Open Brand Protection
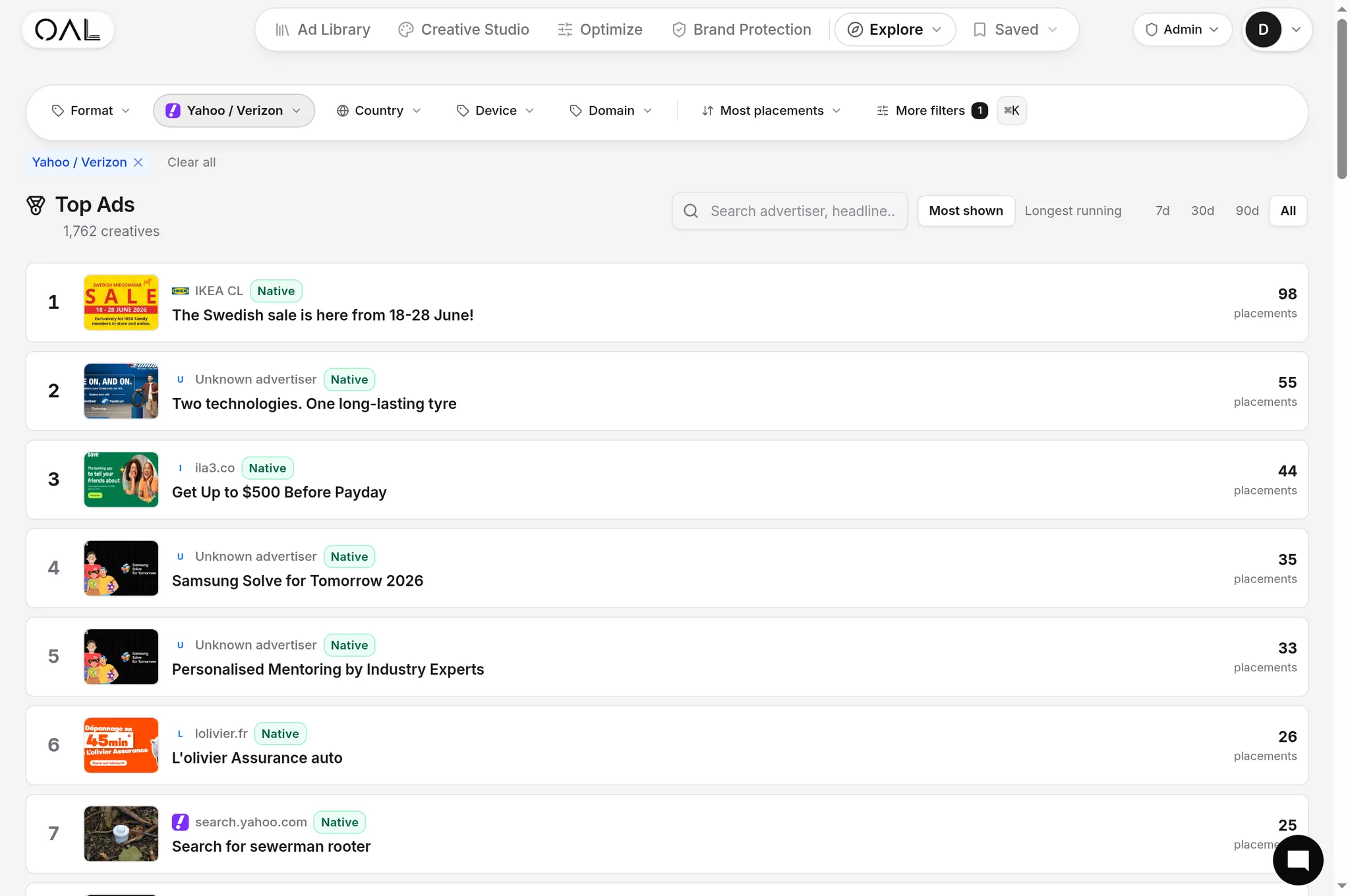This screenshot has width=1350, height=896. coord(742,30)
